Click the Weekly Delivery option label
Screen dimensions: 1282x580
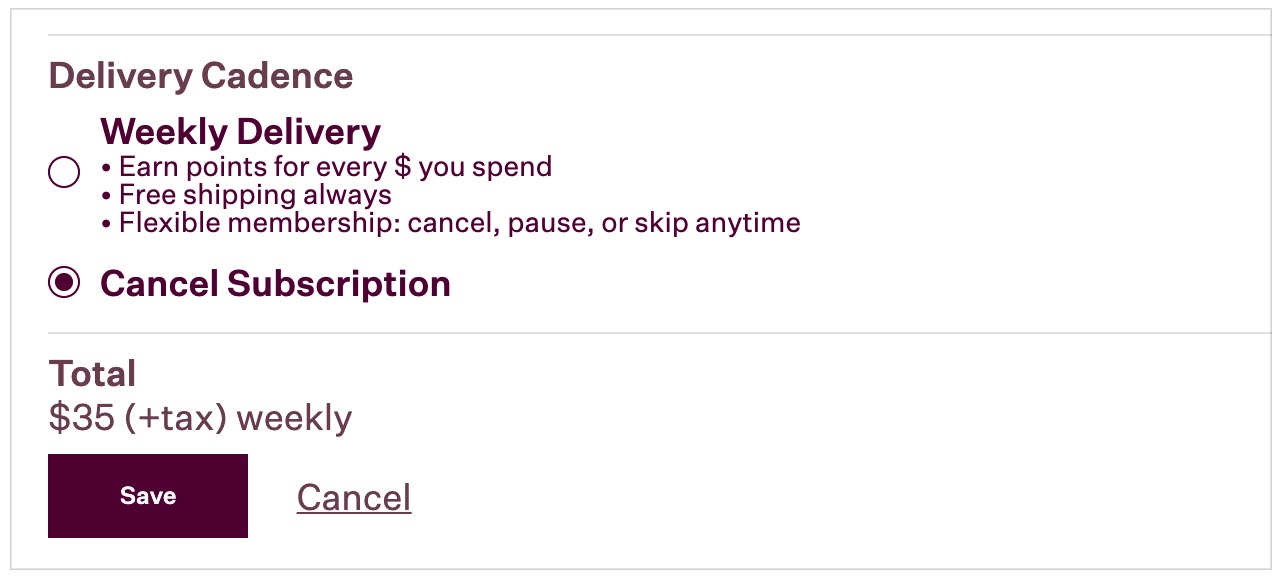pos(240,132)
